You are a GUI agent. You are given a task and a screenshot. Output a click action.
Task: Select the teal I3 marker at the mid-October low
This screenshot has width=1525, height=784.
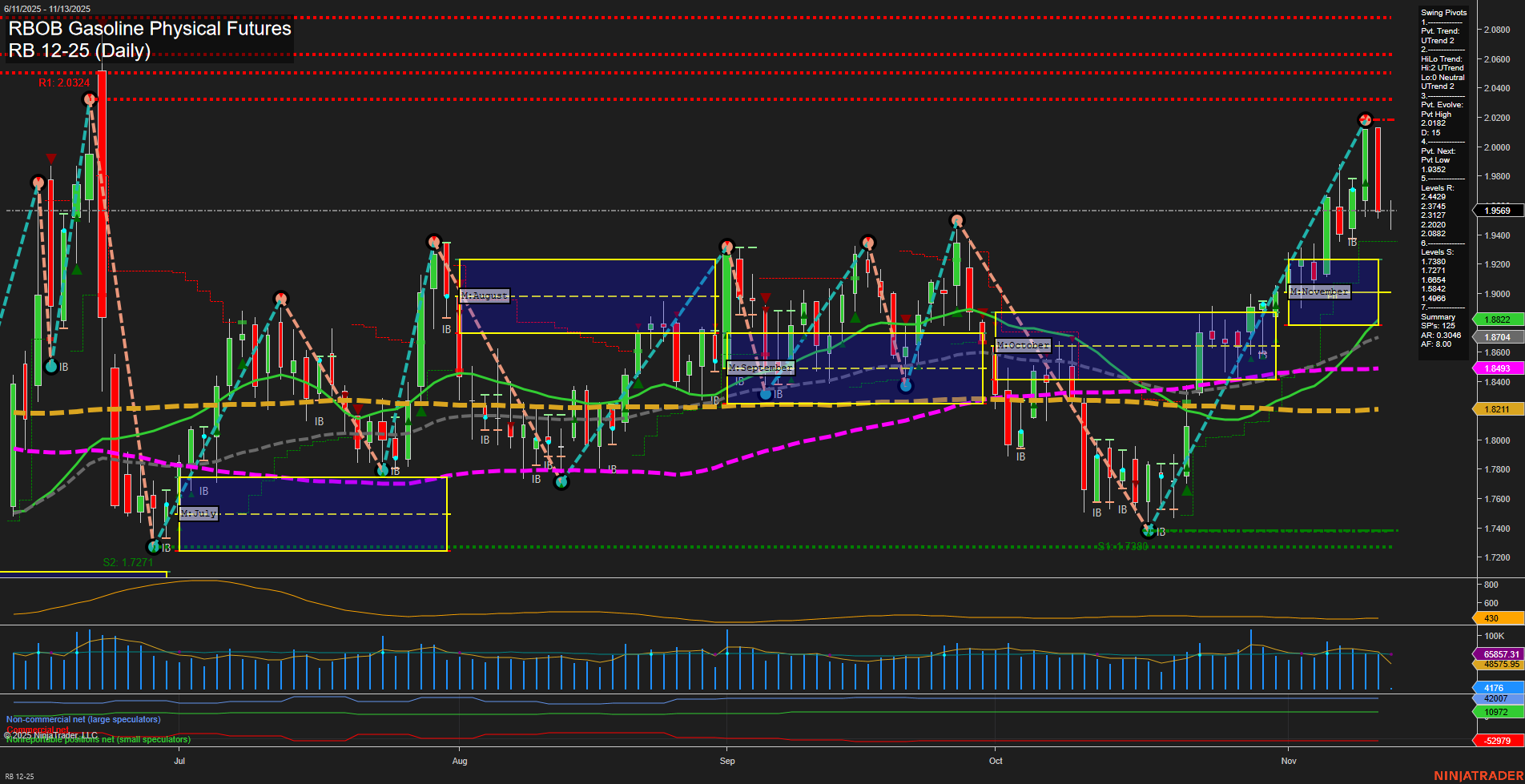click(1147, 530)
